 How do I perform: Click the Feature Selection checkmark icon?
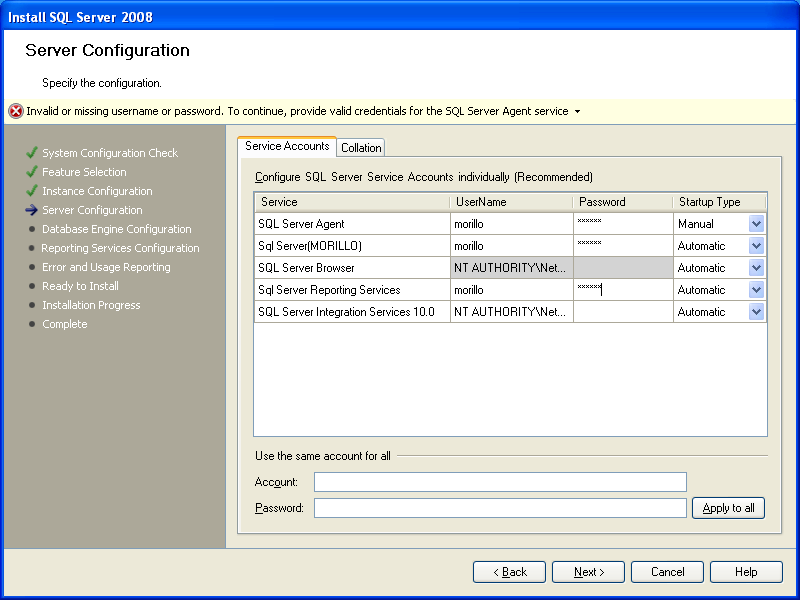(x=32, y=171)
